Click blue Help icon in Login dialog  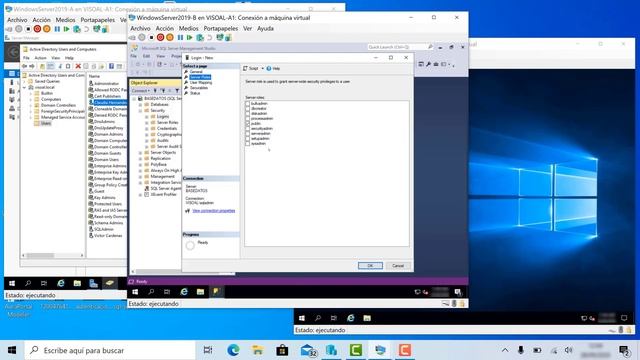[x=269, y=69]
